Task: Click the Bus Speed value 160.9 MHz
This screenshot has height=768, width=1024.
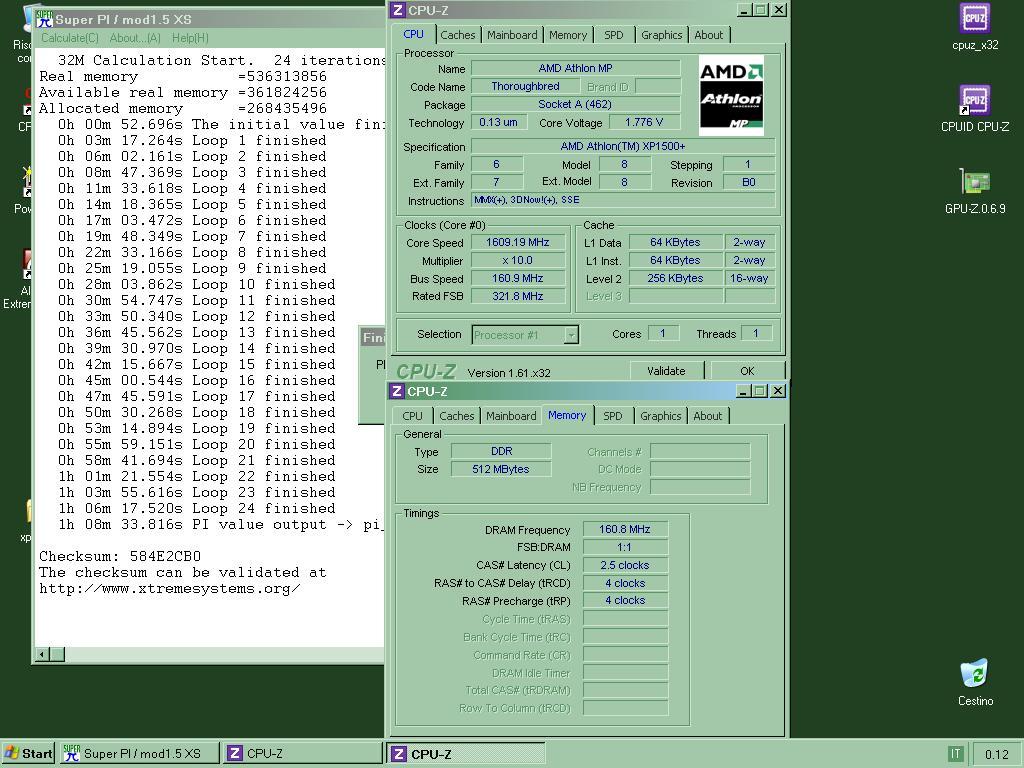Action: tap(517, 278)
